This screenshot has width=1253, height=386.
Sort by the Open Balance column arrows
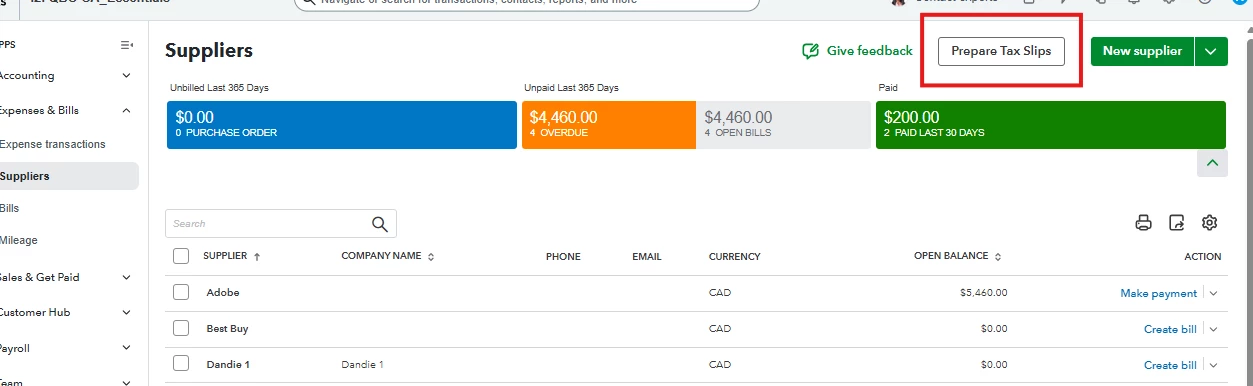coord(998,256)
